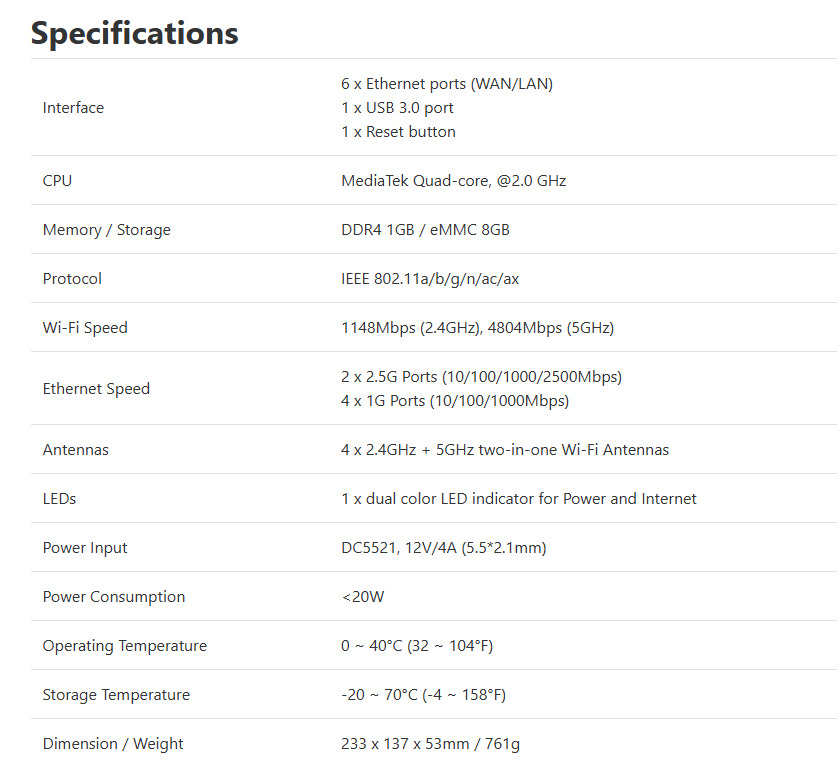This screenshot has height=764, width=837.
Task: Click the "<20W" power consumption value
Action: point(362,597)
